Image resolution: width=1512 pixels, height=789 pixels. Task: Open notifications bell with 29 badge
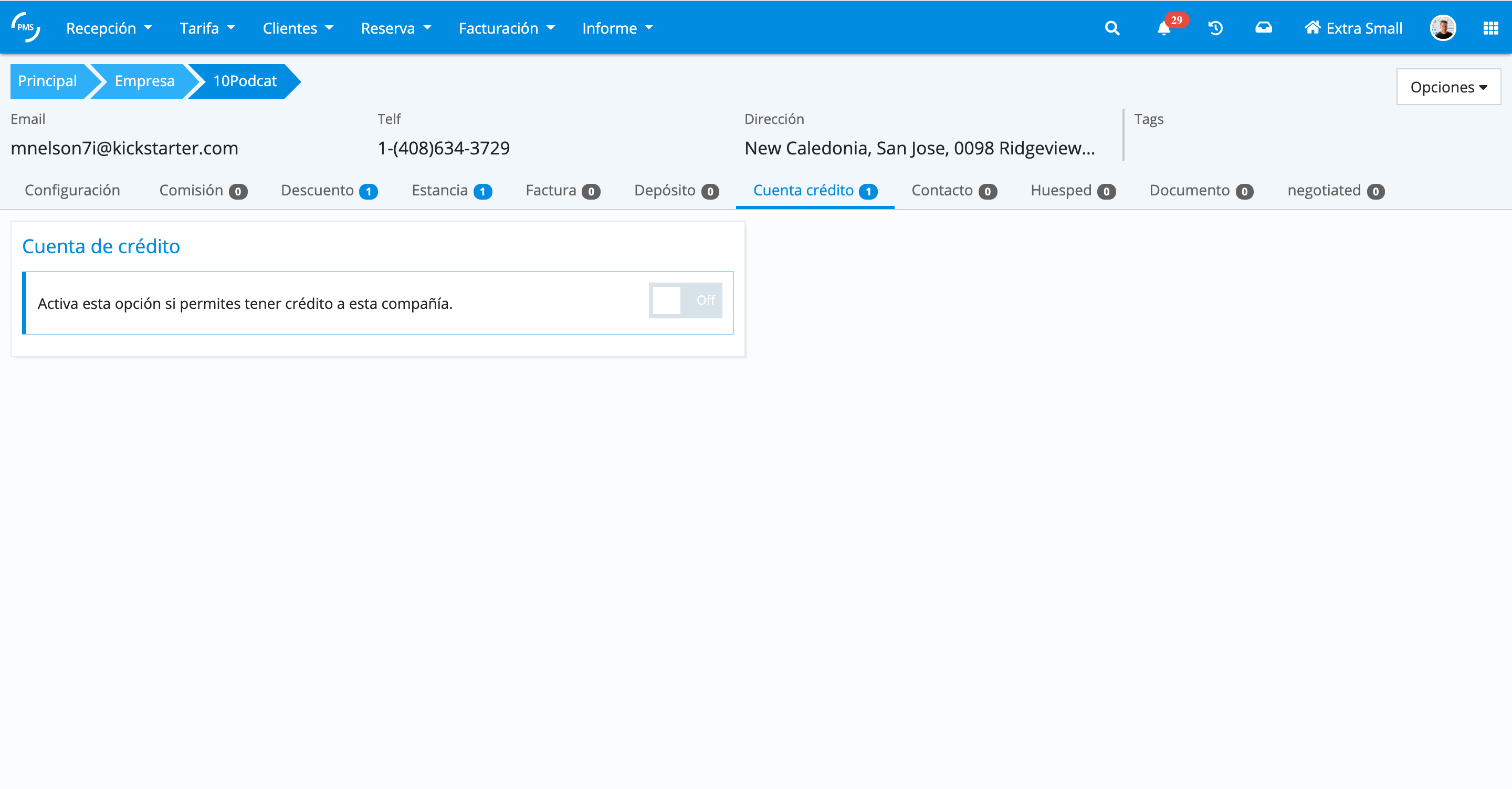[x=1164, y=28]
